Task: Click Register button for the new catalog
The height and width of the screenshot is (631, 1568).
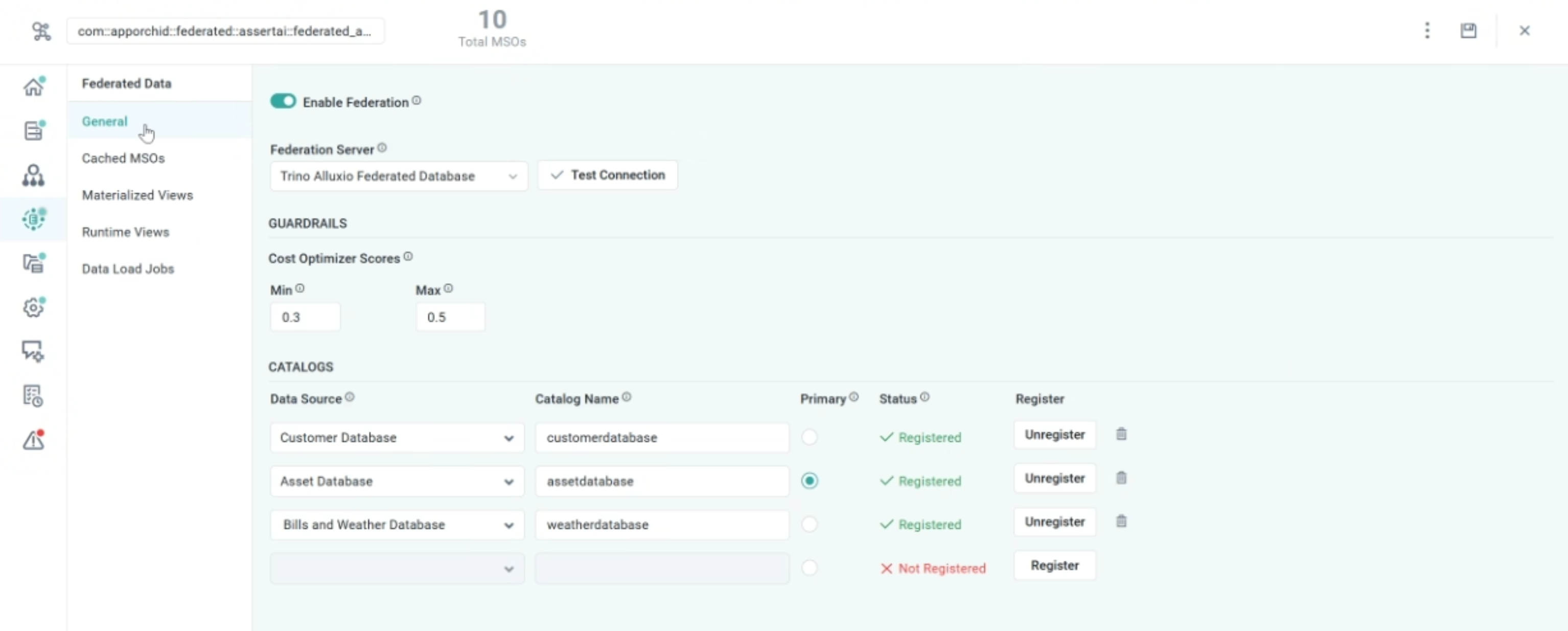Action: (1054, 566)
